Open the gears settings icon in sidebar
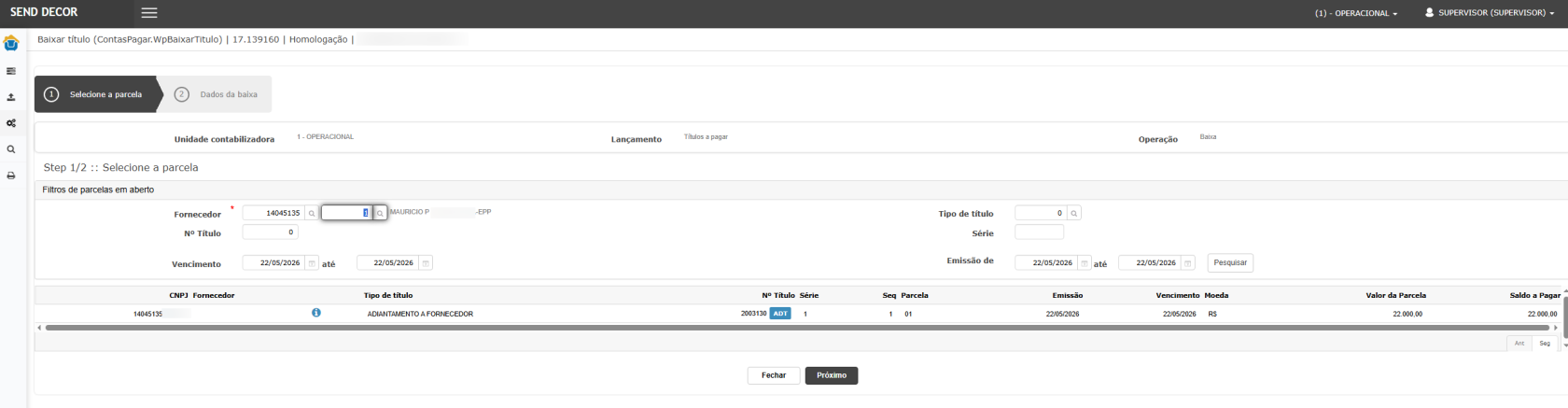The image size is (1568, 408). (11, 123)
